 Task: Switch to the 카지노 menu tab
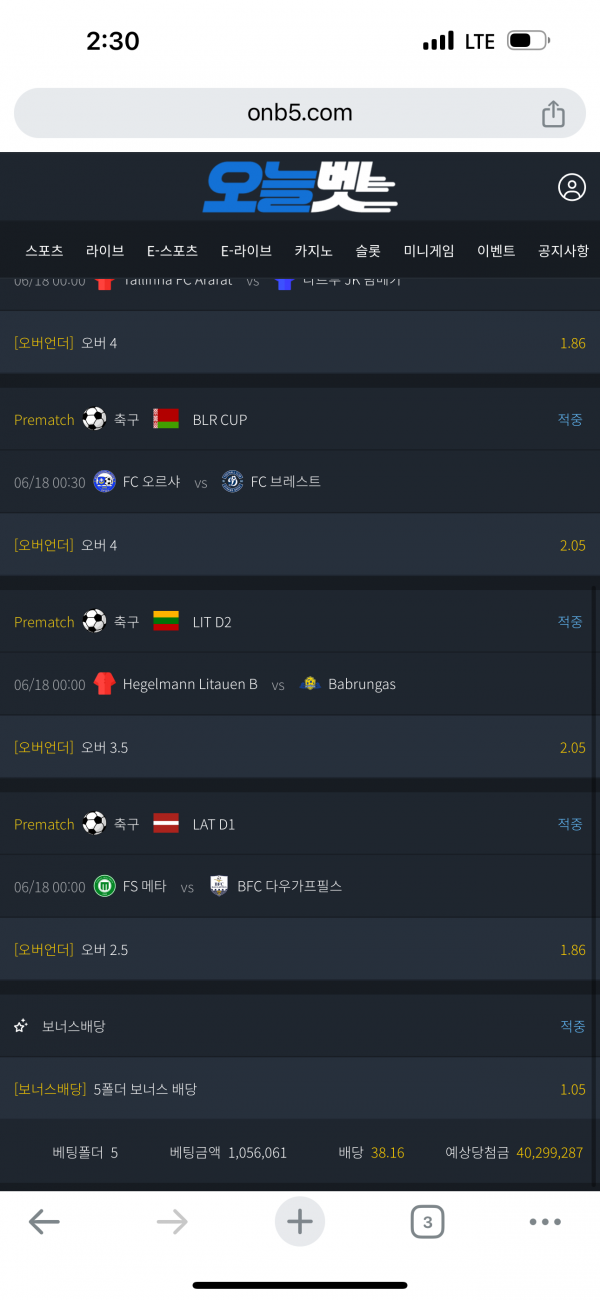(x=313, y=251)
